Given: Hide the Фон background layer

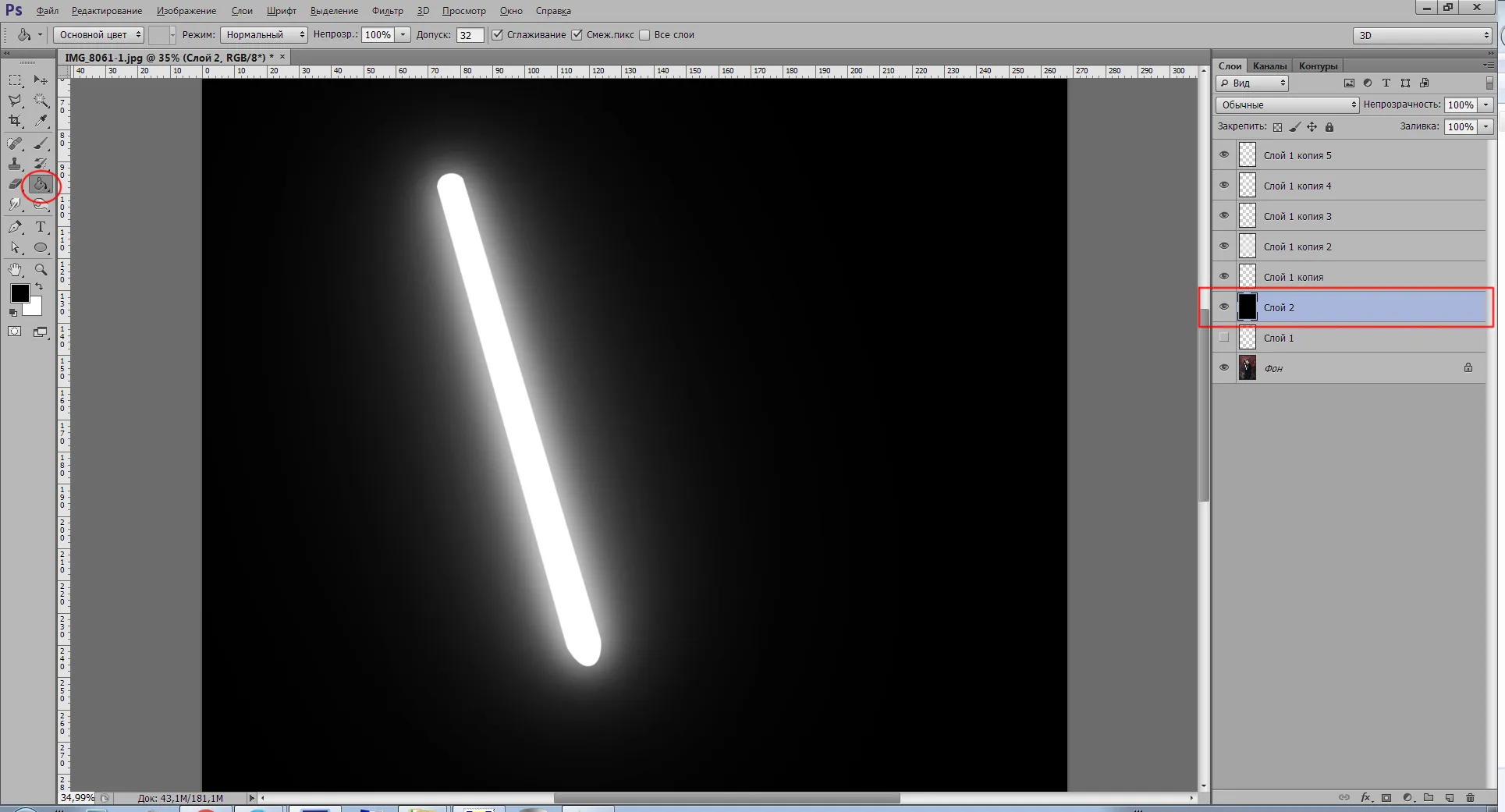Looking at the screenshot, I should pos(1223,368).
